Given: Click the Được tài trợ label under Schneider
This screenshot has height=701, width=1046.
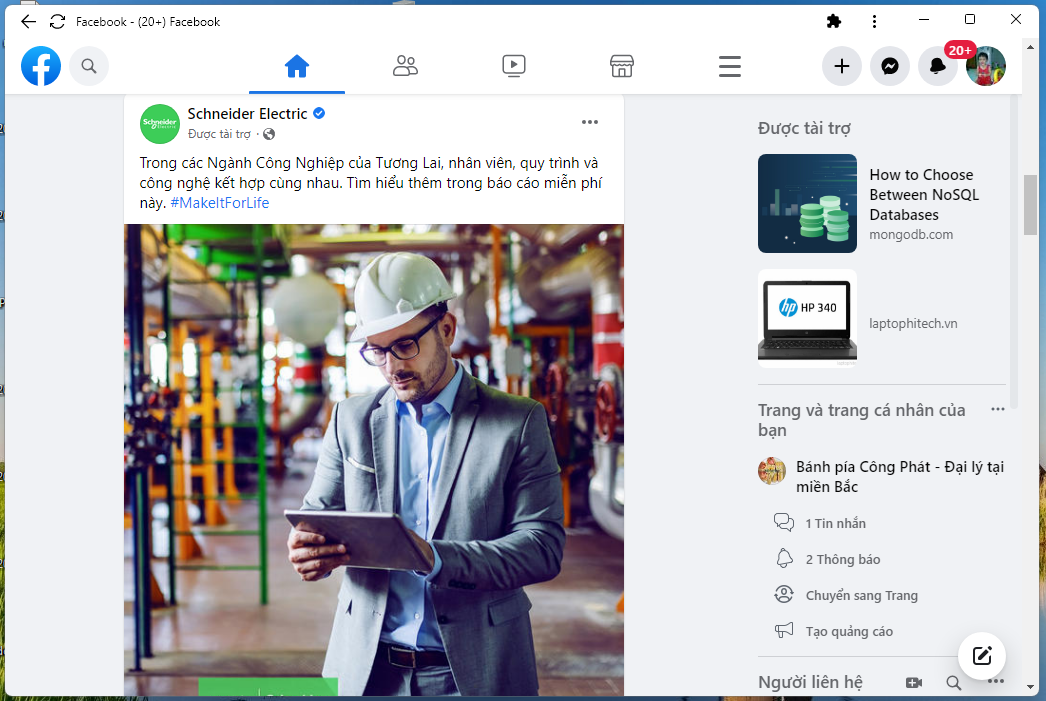Looking at the screenshot, I should point(219,134).
